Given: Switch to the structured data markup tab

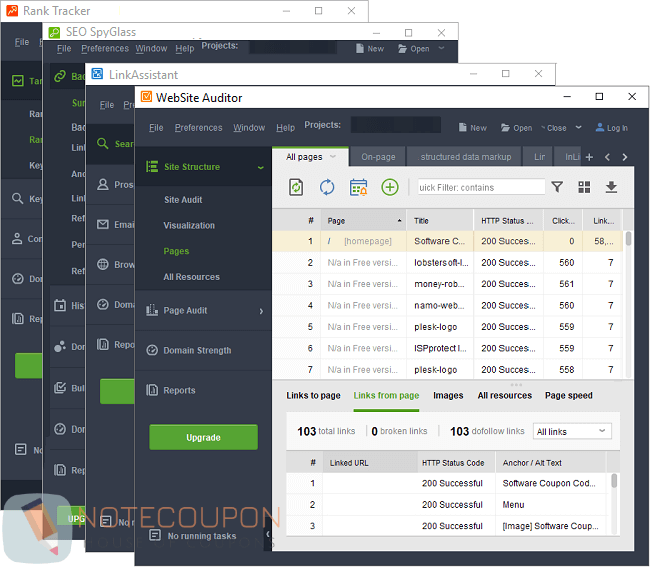Looking at the screenshot, I should click(x=466, y=157).
